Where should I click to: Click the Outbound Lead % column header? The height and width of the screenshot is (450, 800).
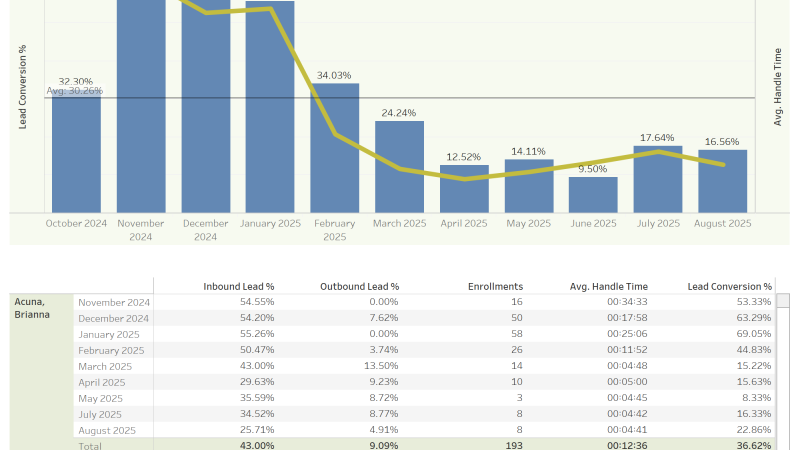click(359, 286)
